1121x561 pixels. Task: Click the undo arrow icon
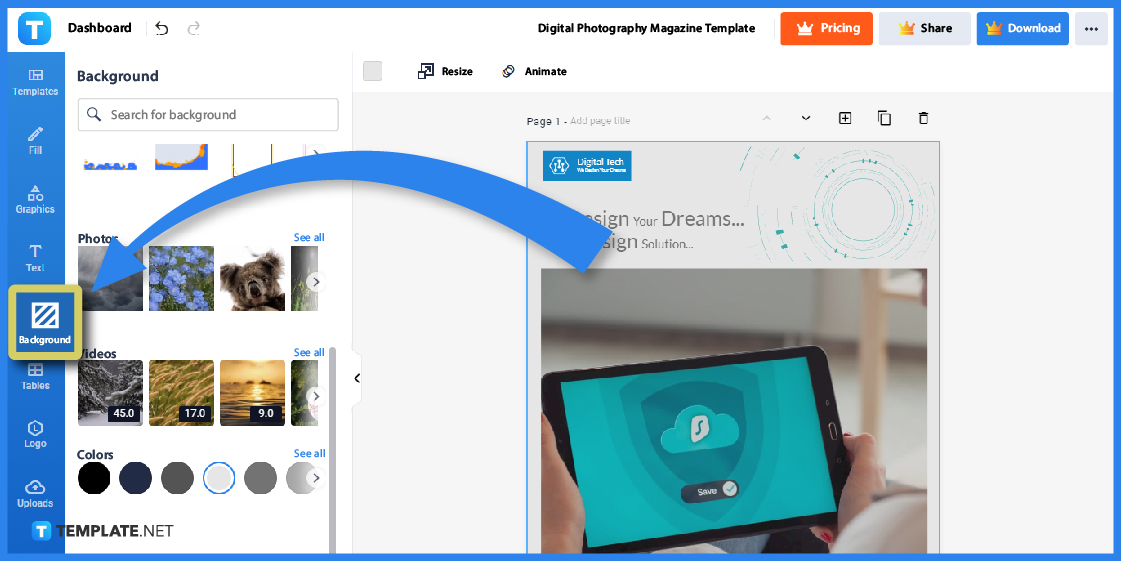pyautogui.click(x=162, y=29)
